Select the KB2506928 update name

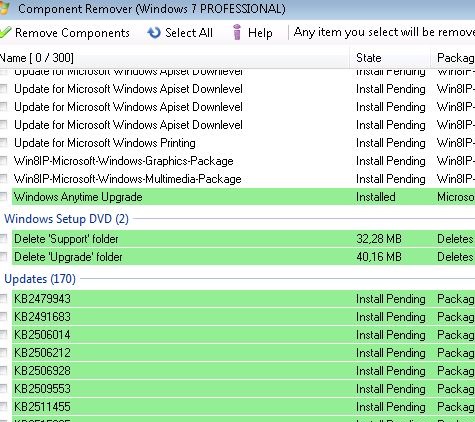pyautogui.click(x=42, y=371)
